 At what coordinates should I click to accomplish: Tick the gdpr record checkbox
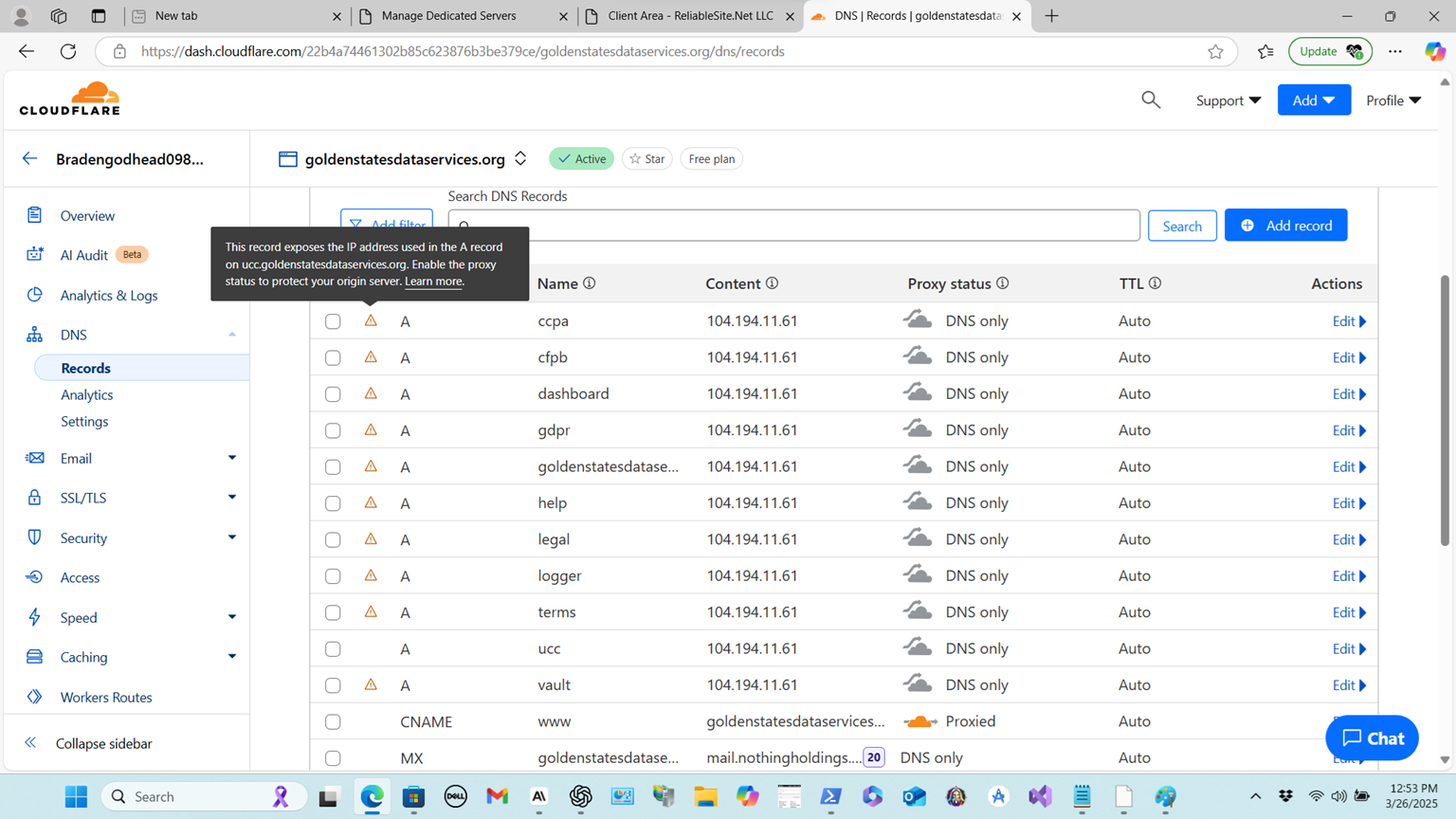[333, 430]
